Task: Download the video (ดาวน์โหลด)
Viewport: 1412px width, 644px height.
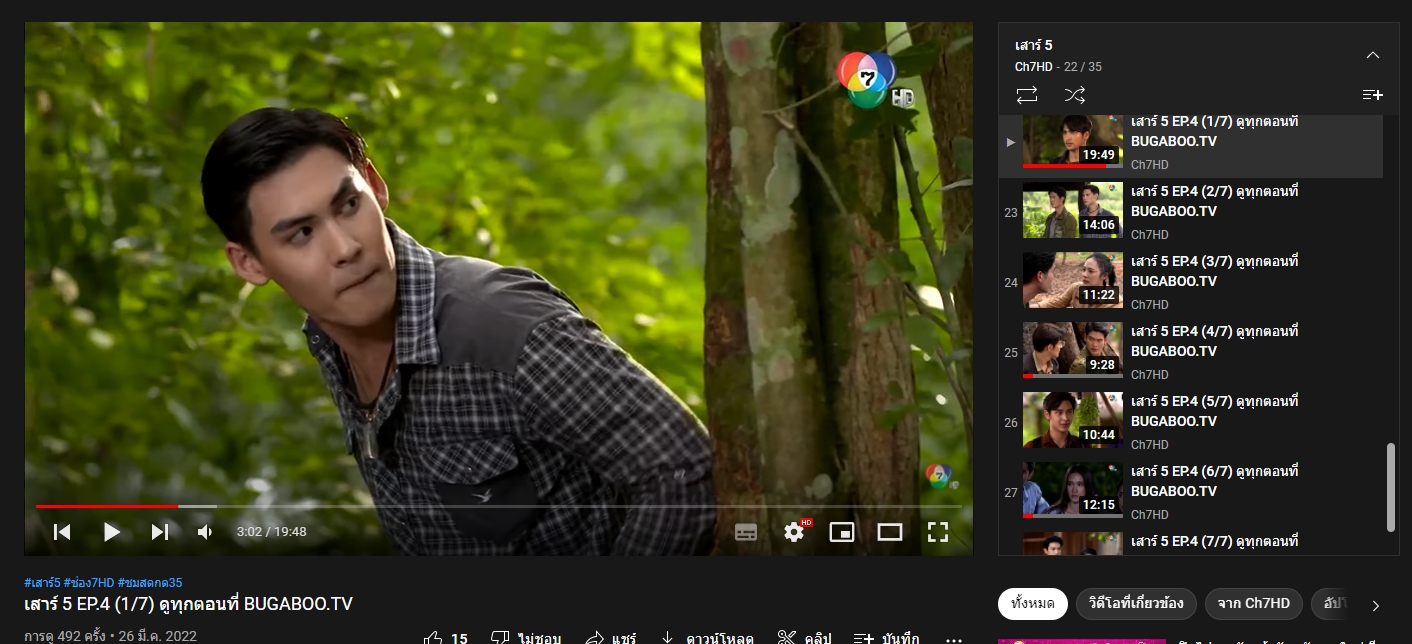Action: click(x=706, y=638)
